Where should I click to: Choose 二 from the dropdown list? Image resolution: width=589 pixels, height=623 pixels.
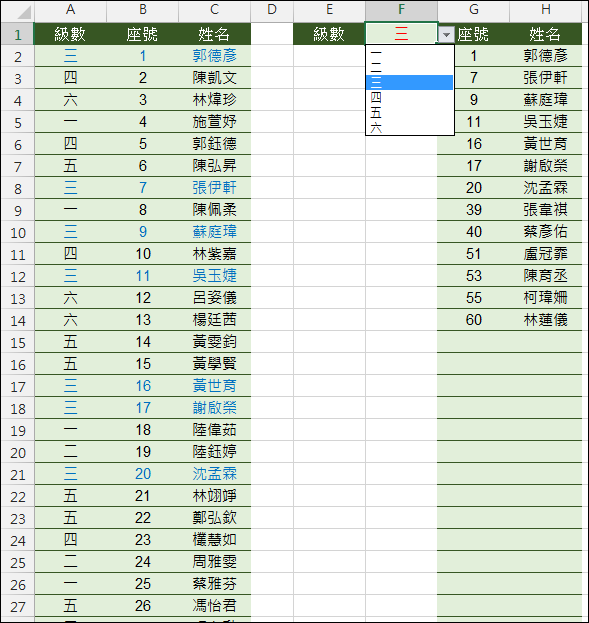coord(409,67)
